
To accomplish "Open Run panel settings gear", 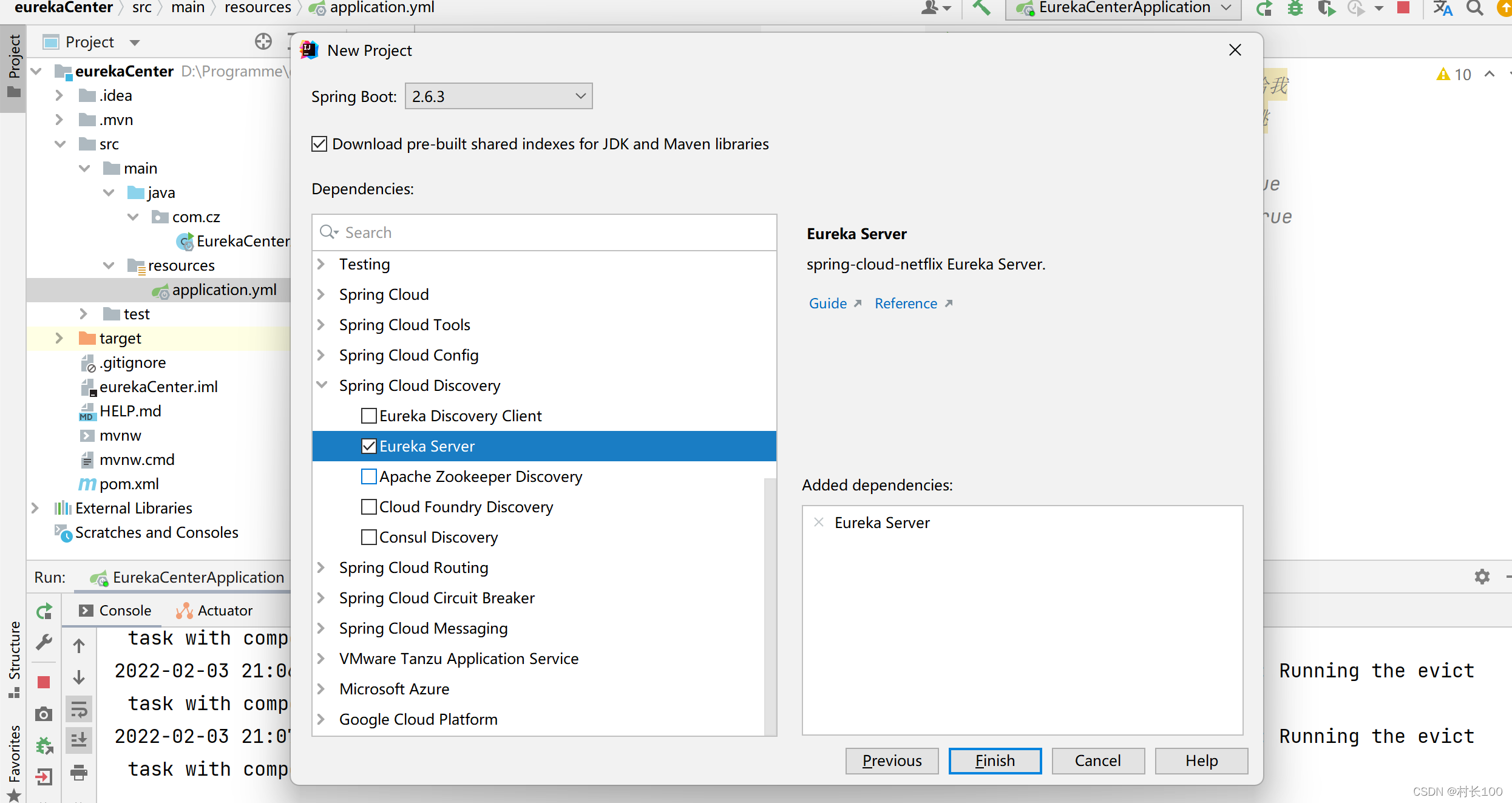I will pos(1482,576).
